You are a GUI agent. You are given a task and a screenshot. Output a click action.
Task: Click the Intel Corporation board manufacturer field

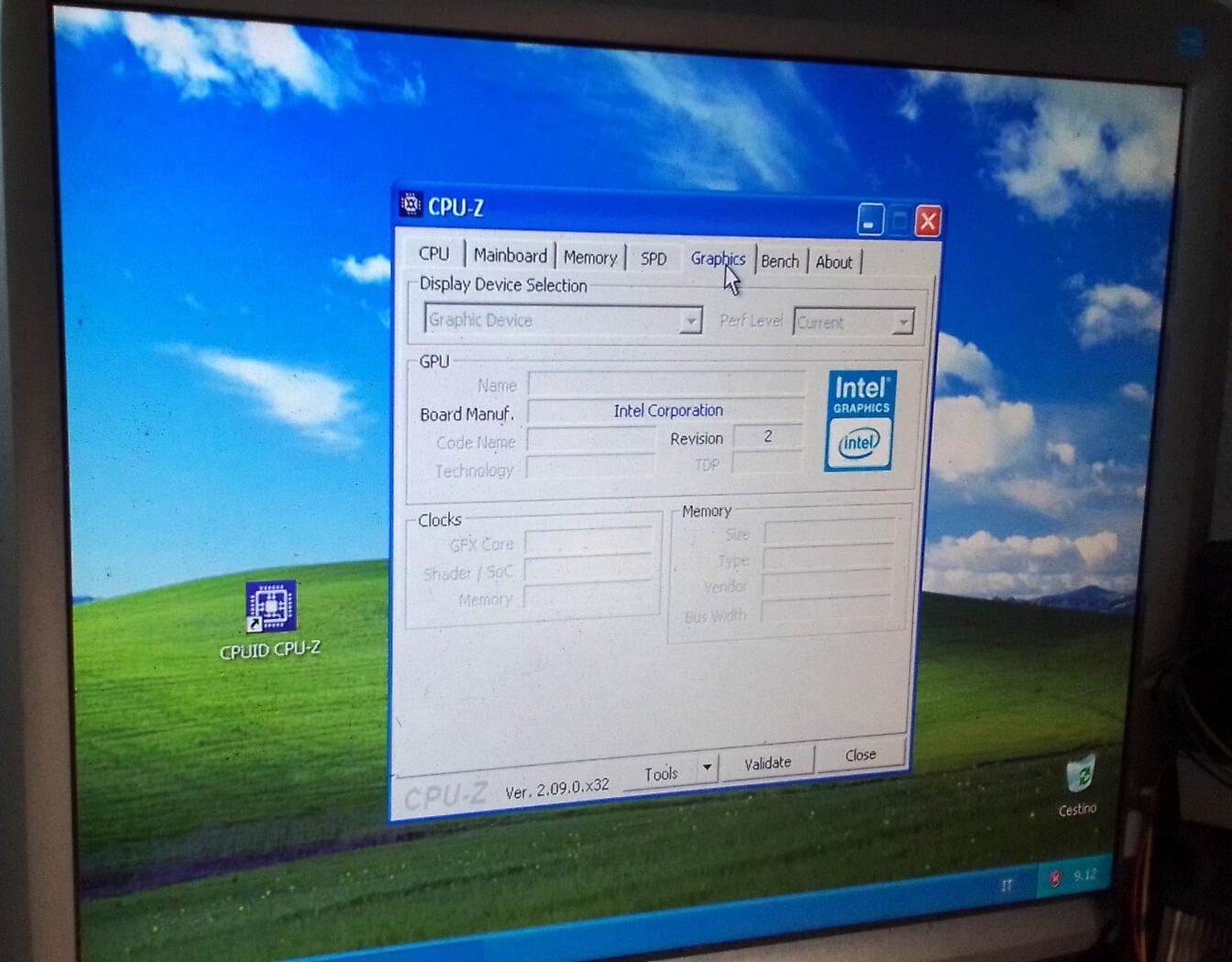pos(666,411)
